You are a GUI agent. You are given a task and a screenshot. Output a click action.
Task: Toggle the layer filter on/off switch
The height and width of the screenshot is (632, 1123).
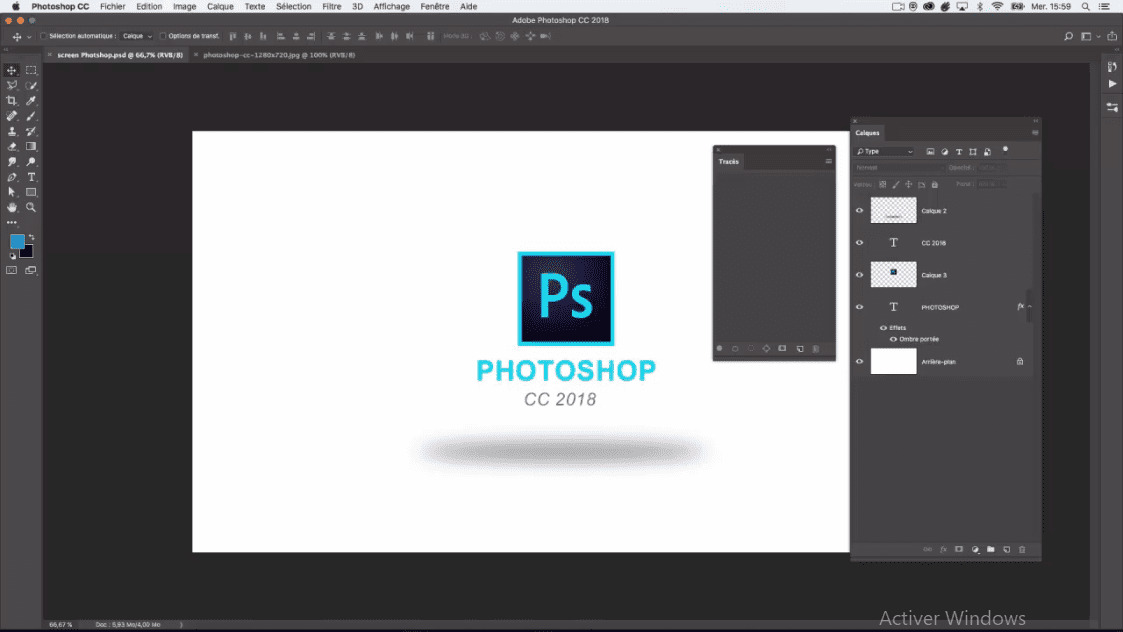[x=1005, y=150]
